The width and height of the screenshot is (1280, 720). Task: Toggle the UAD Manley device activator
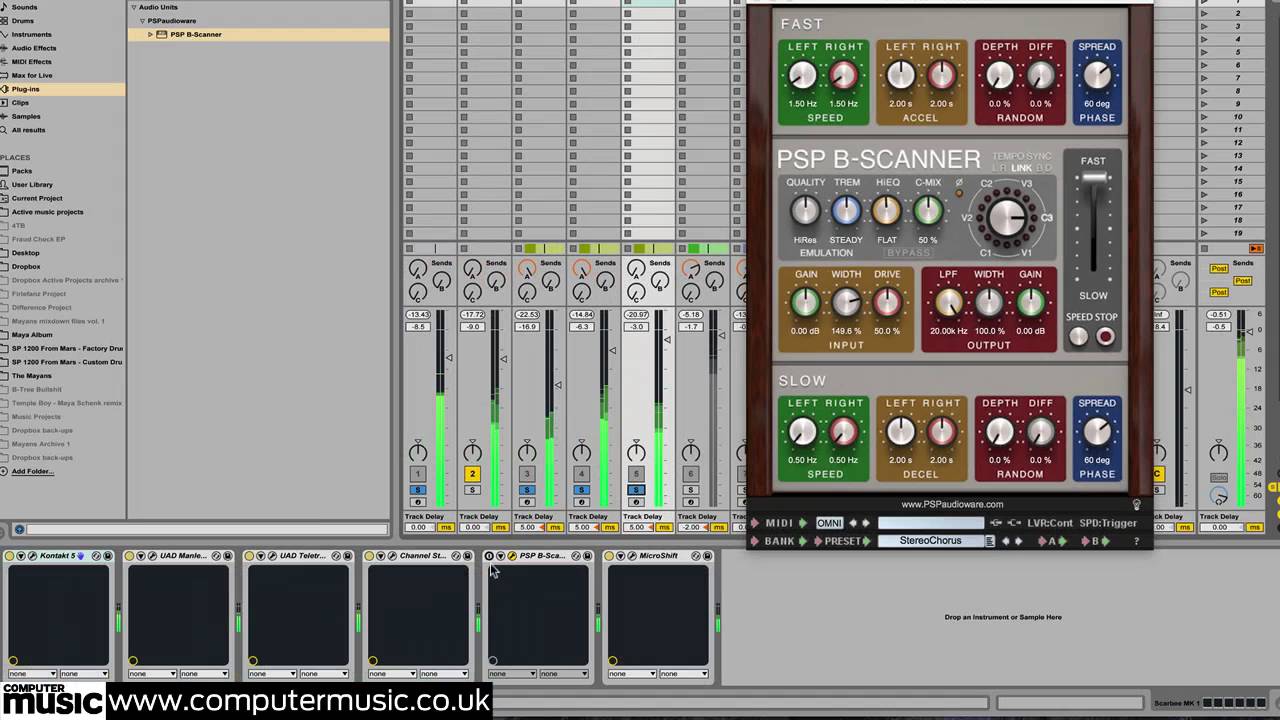(x=129, y=555)
